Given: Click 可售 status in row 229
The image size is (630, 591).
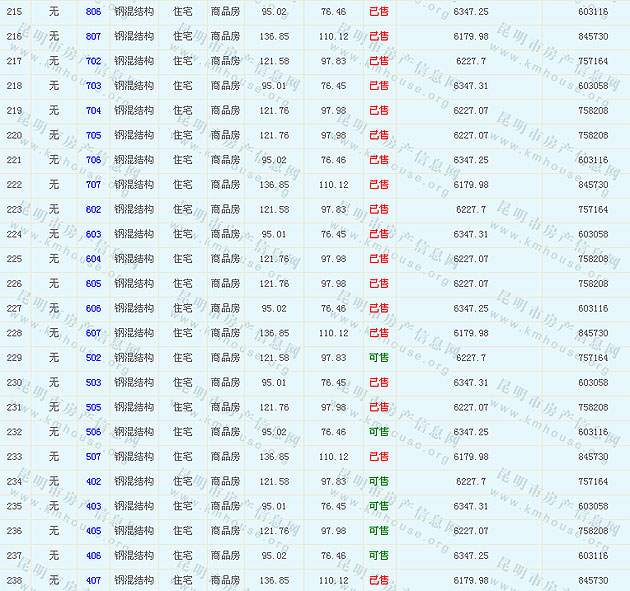Looking at the screenshot, I should click(x=378, y=358).
